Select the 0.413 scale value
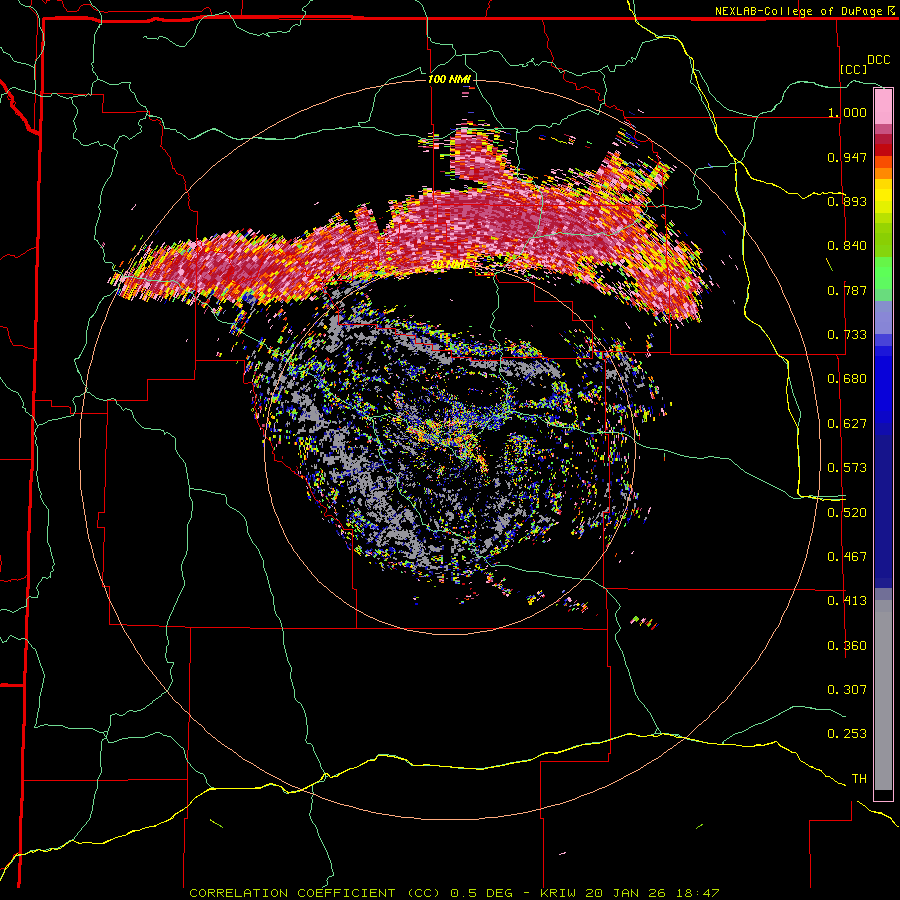 pos(847,601)
